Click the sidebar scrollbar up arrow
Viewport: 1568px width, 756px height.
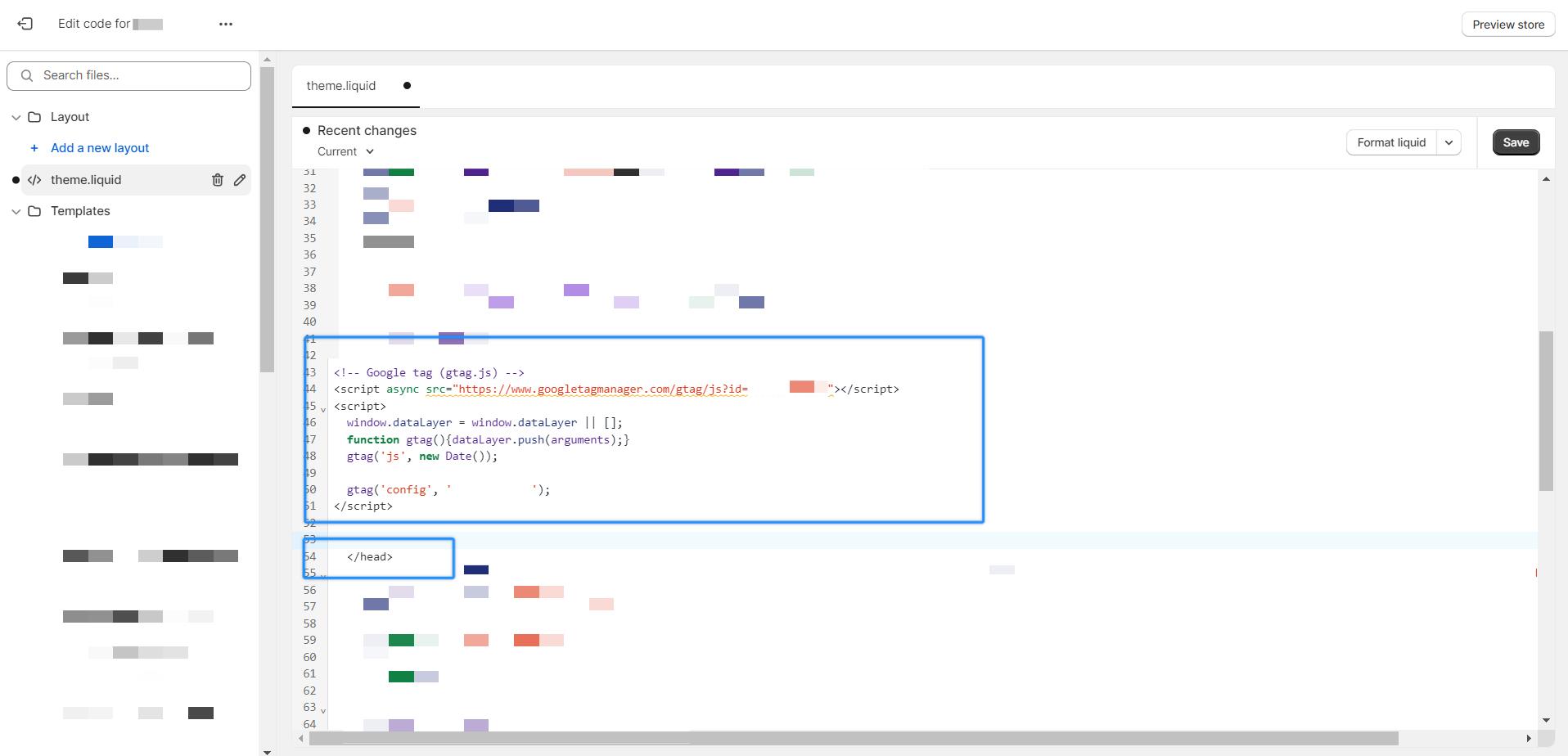pos(267,60)
